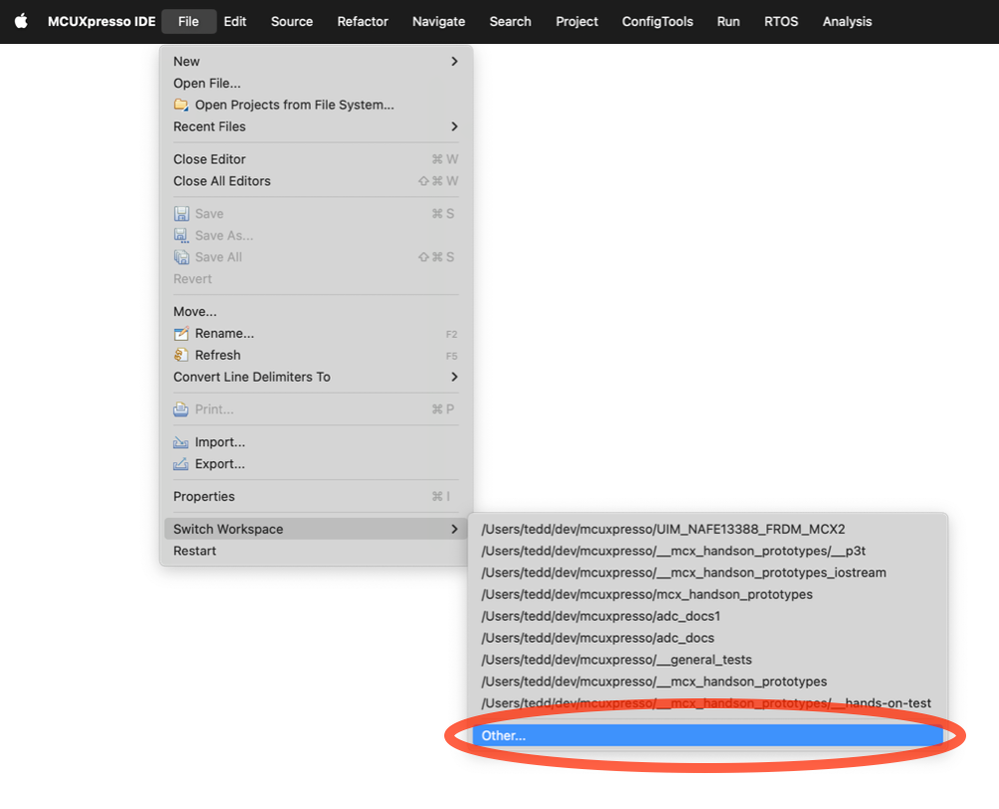
Task: Open the Source menu
Action: click(292, 21)
